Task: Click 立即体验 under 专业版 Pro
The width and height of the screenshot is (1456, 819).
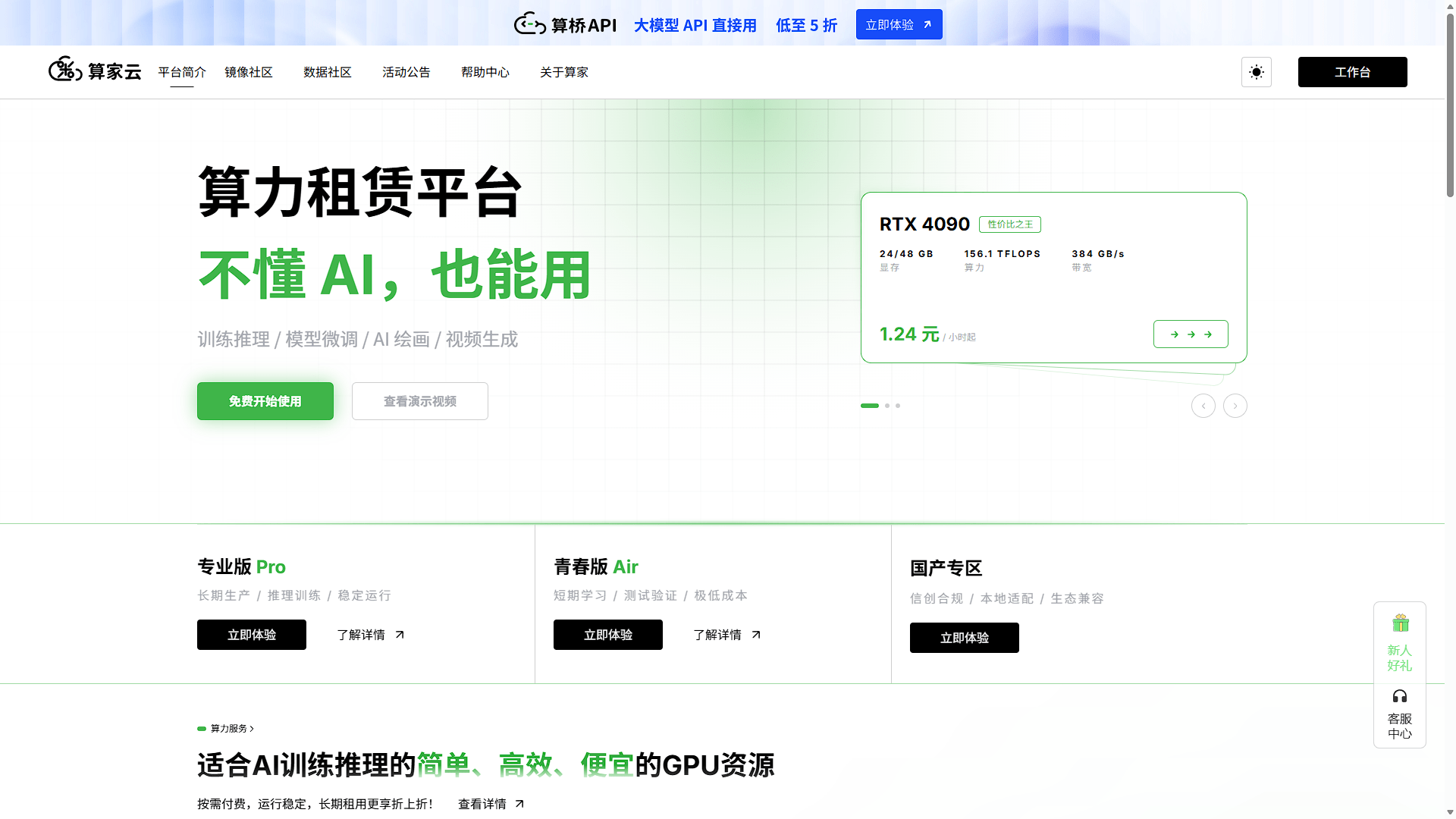Action: (252, 635)
